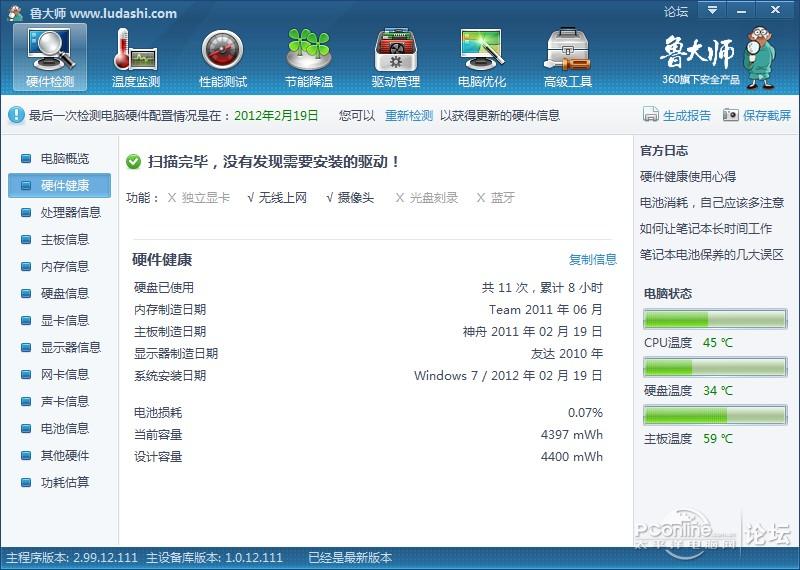Click the 硬盘温度 progress bar
The image size is (800, 570).
(x=715, y=367)
